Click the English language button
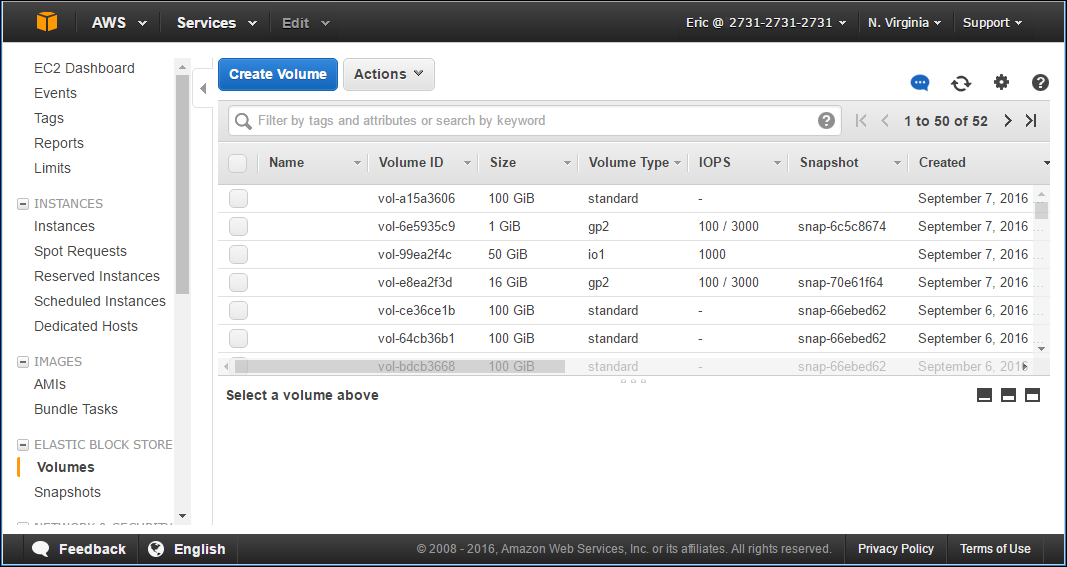The width and height of the screenshot is (1067, 567). 186,549
